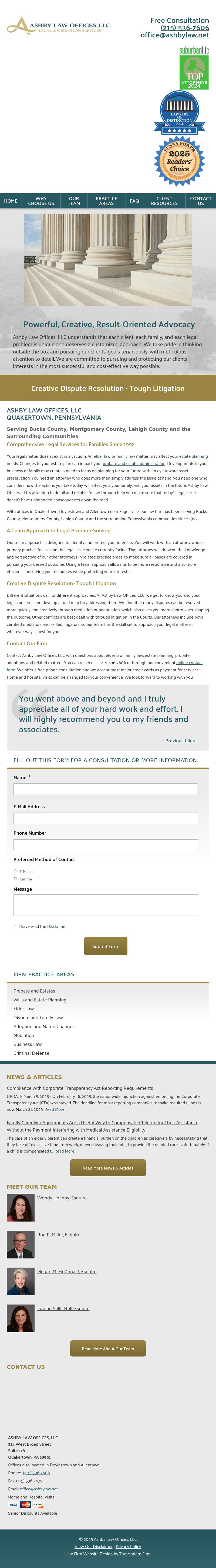Select the "Call me" contact option

point(15,878)
